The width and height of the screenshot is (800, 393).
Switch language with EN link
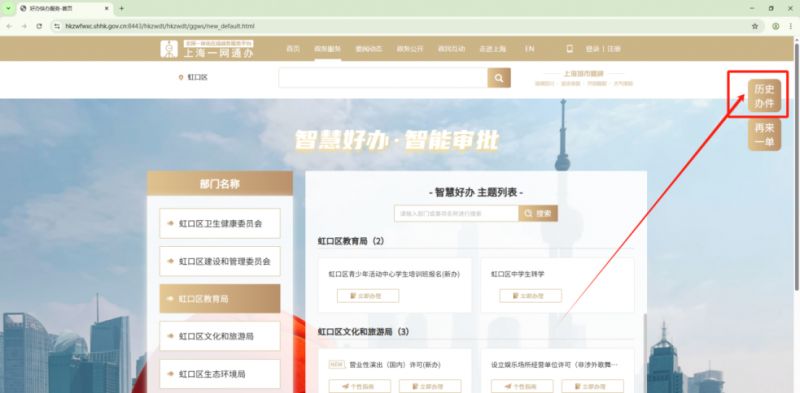coord(530,49)
